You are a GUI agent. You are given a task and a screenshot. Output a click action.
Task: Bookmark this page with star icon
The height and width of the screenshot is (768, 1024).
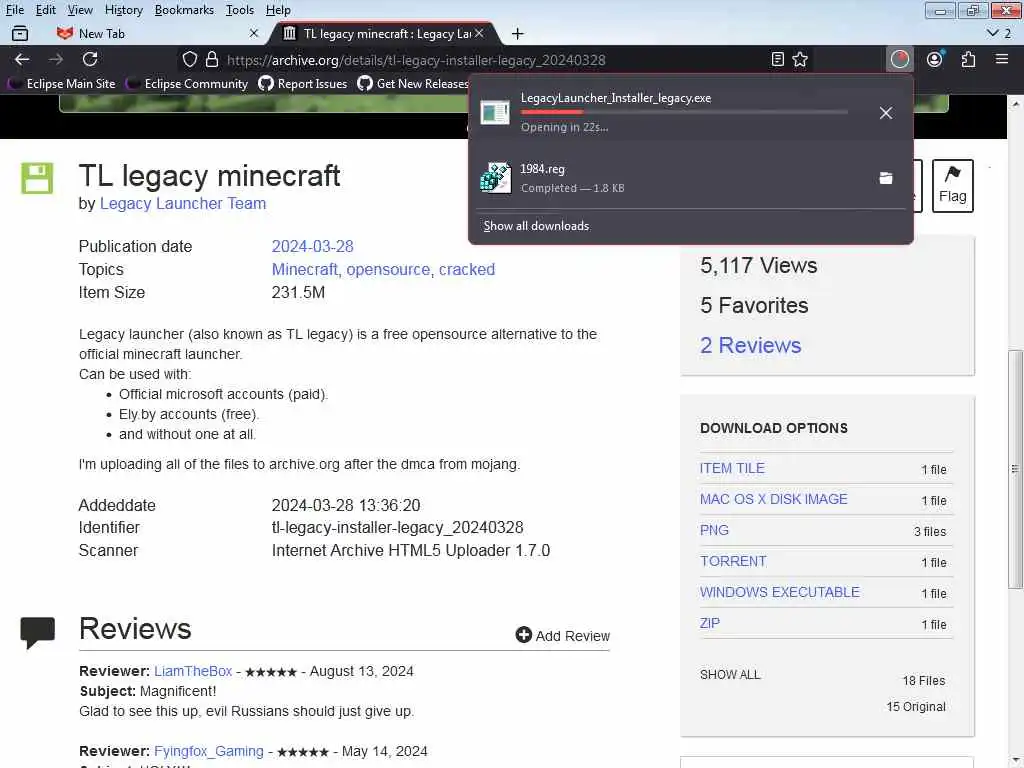(x=800, y=59)
